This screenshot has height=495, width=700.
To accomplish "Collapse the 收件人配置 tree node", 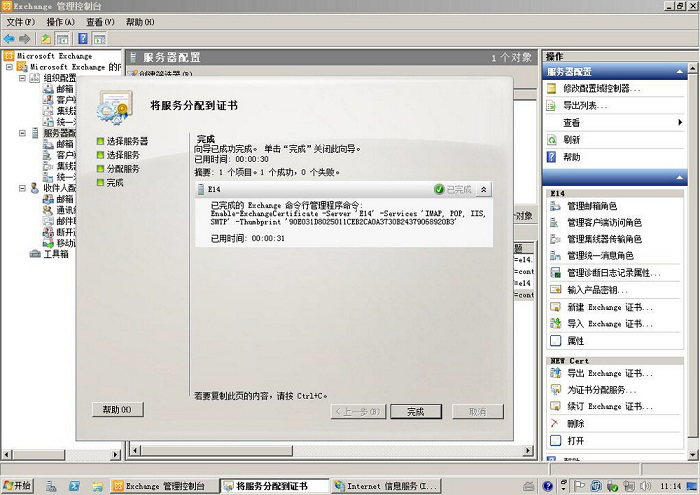I will (22, 188).
